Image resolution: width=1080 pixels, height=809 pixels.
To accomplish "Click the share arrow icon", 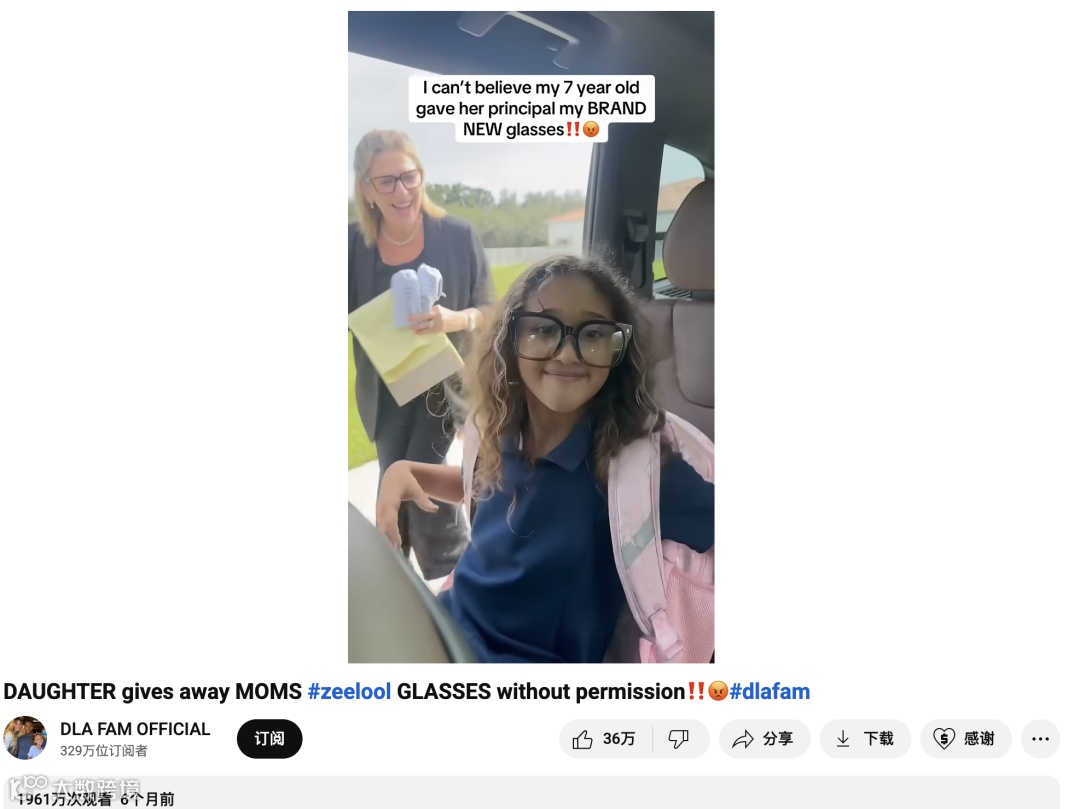I will click(742, 739).
